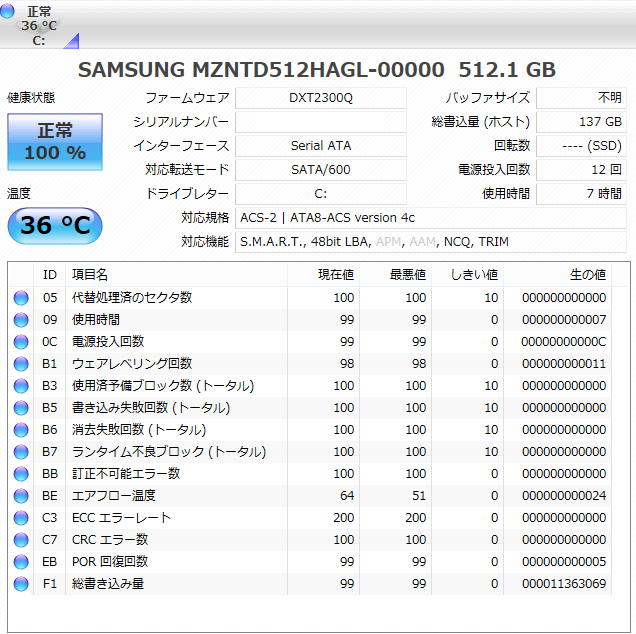Click the power on hours value 7 時間
The width and height of the screenshot is (636, 634).
(581, 193)
